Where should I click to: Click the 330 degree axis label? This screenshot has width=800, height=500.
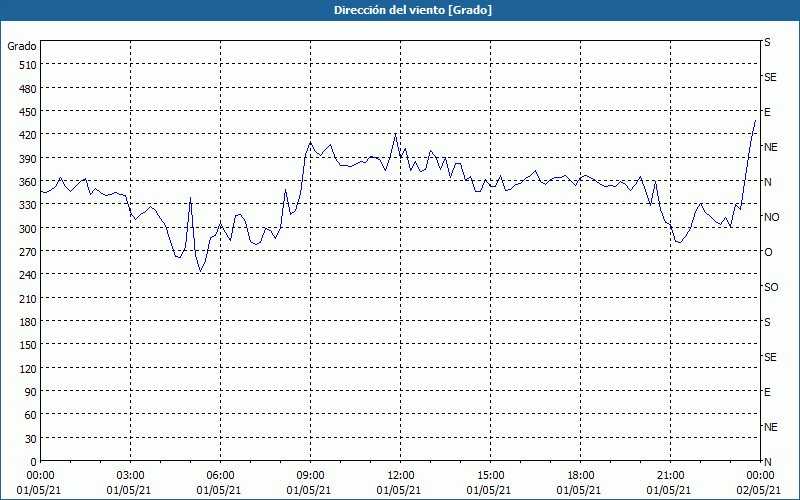29,205
